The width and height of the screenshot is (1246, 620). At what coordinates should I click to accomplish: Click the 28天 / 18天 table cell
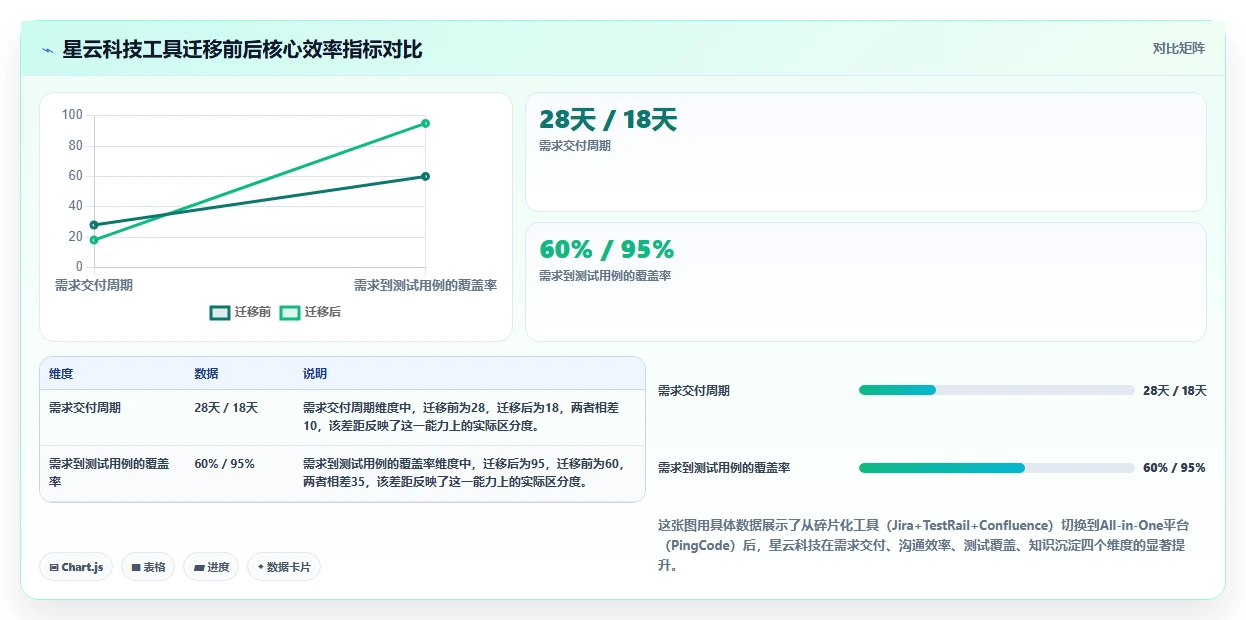click(226, 408)
